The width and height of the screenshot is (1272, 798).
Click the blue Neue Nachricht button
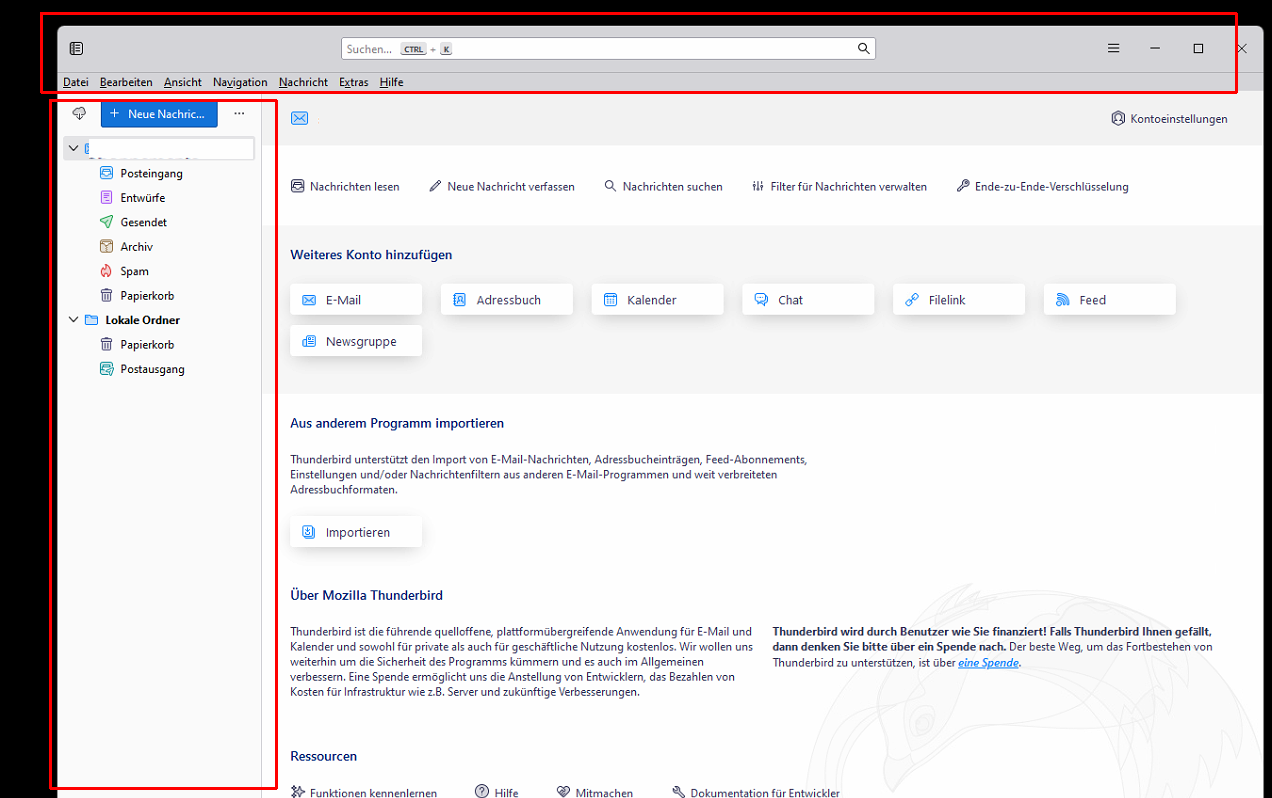(x=159, y=114)
